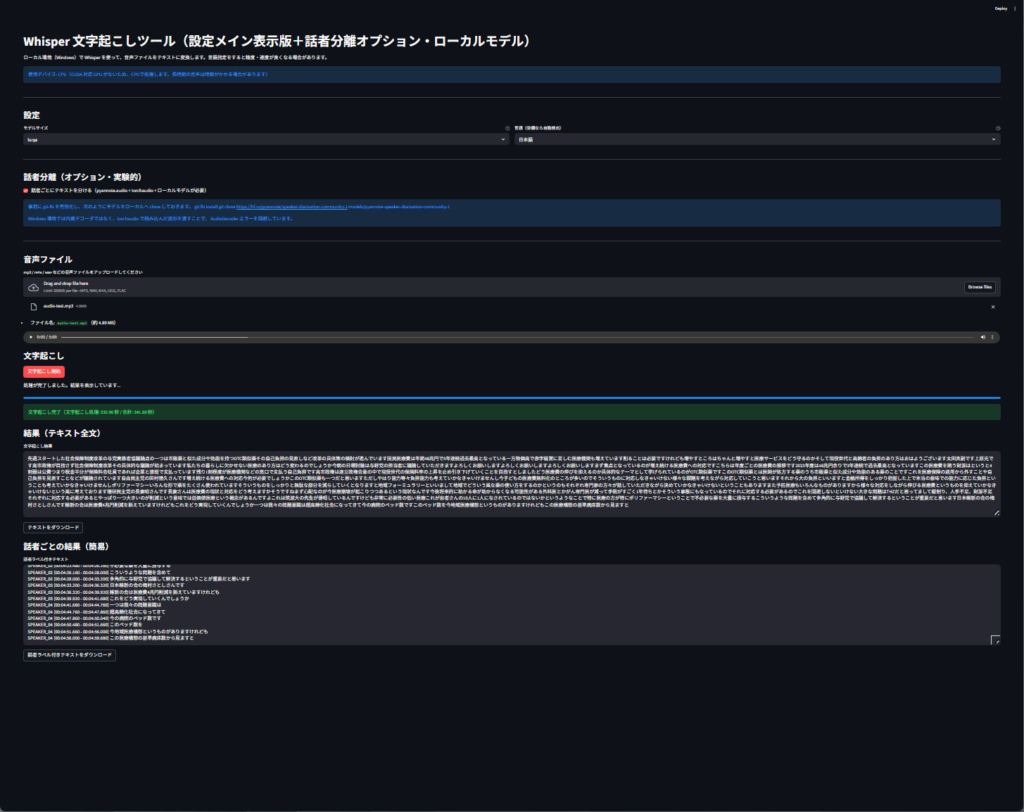Open the audio player three-dot options menu
Image resolution: width=1024 pixels, height=812 pixels.
point(992,337)
